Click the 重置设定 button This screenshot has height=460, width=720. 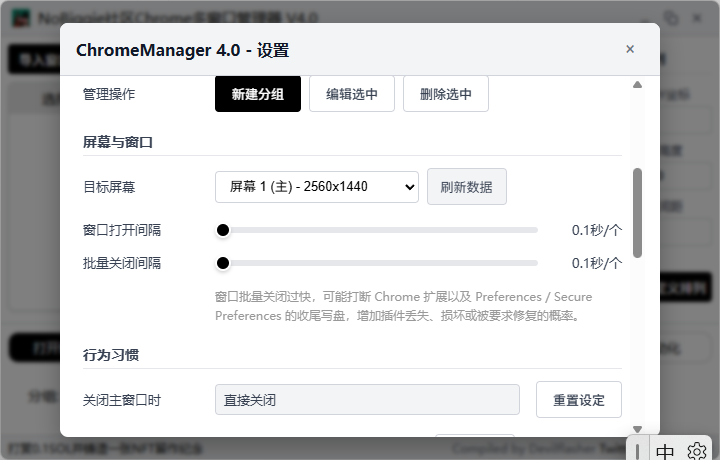click(579, 400)
